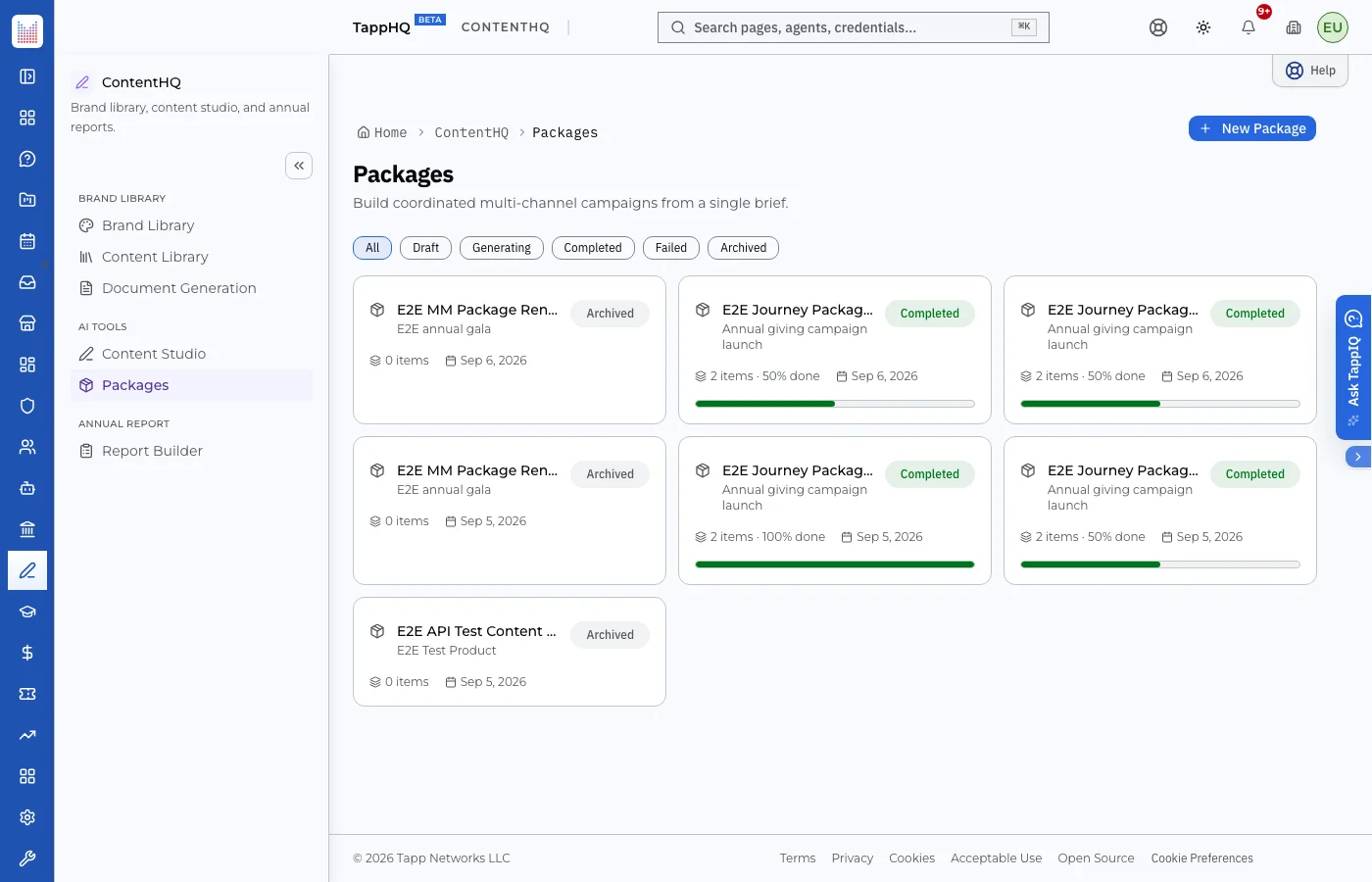
Task: Open the settings gear icon in left rail
Action: (x=27, y=817)
